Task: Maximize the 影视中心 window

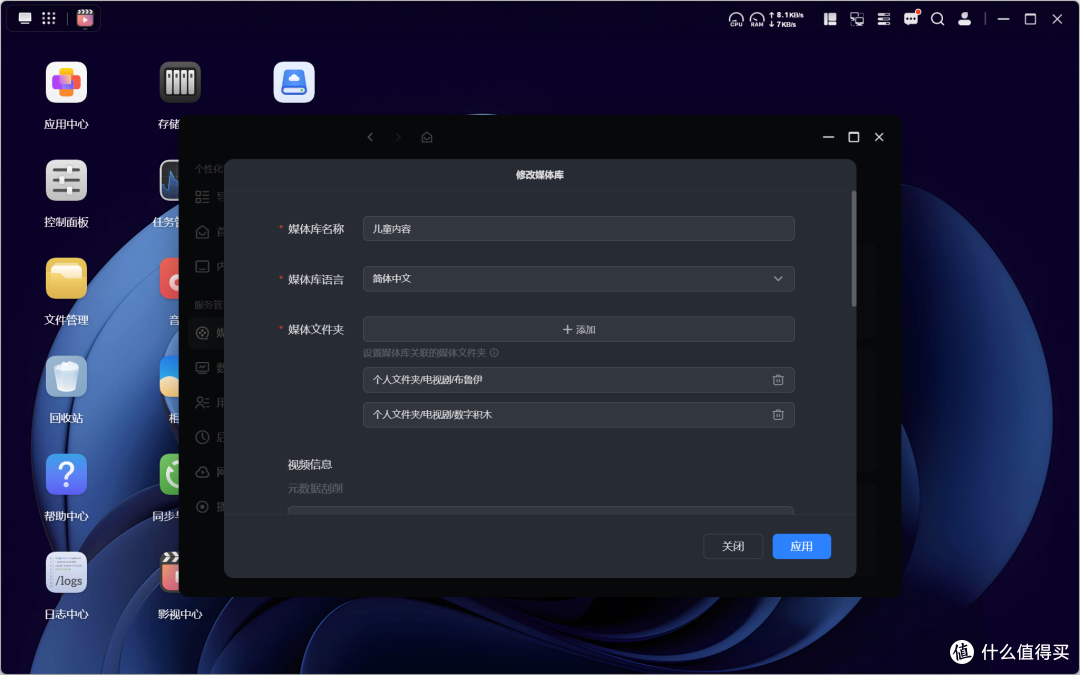Action: [853, 137]
